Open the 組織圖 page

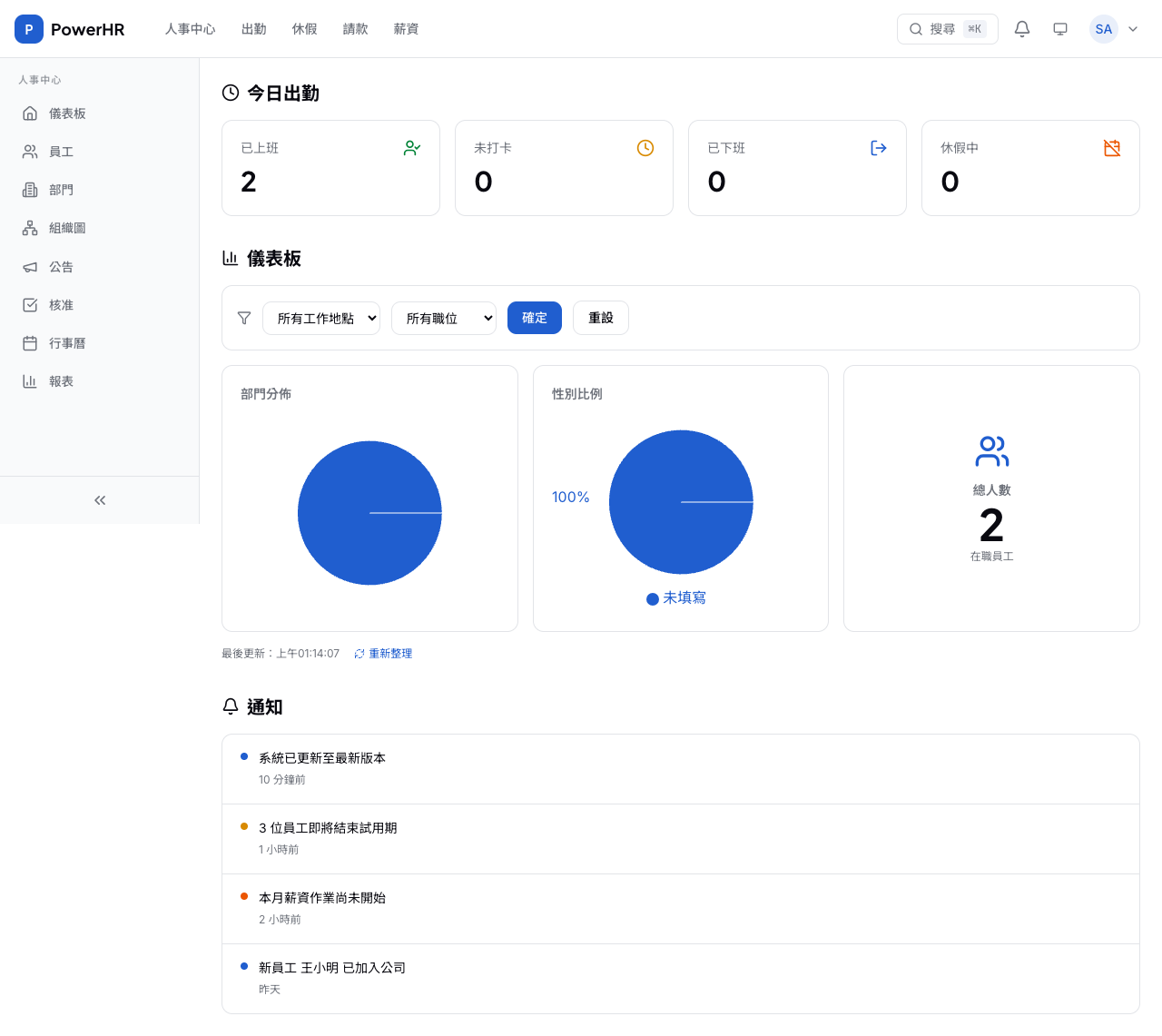pos(67,227)
